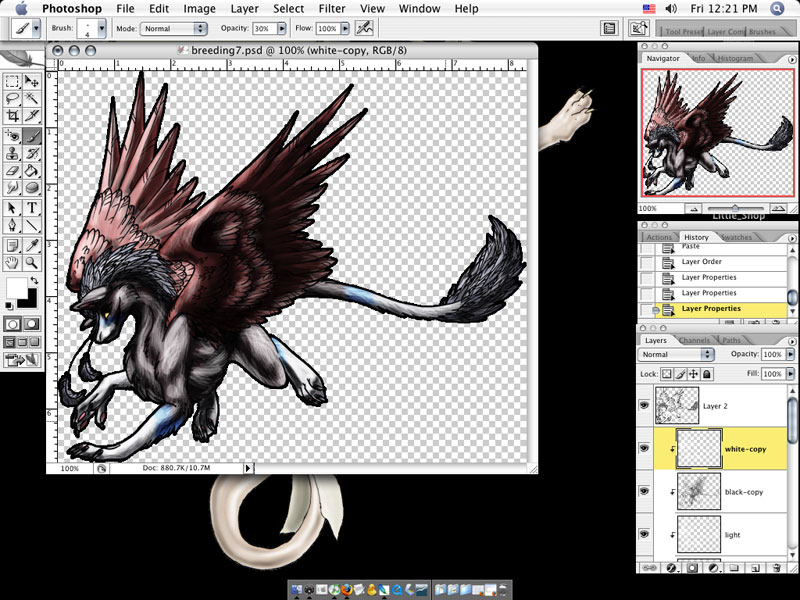Image resolution: width=800 pixels, height=600 pixels.
Task: Select the Dodge tool
Action: coord(32,188)
